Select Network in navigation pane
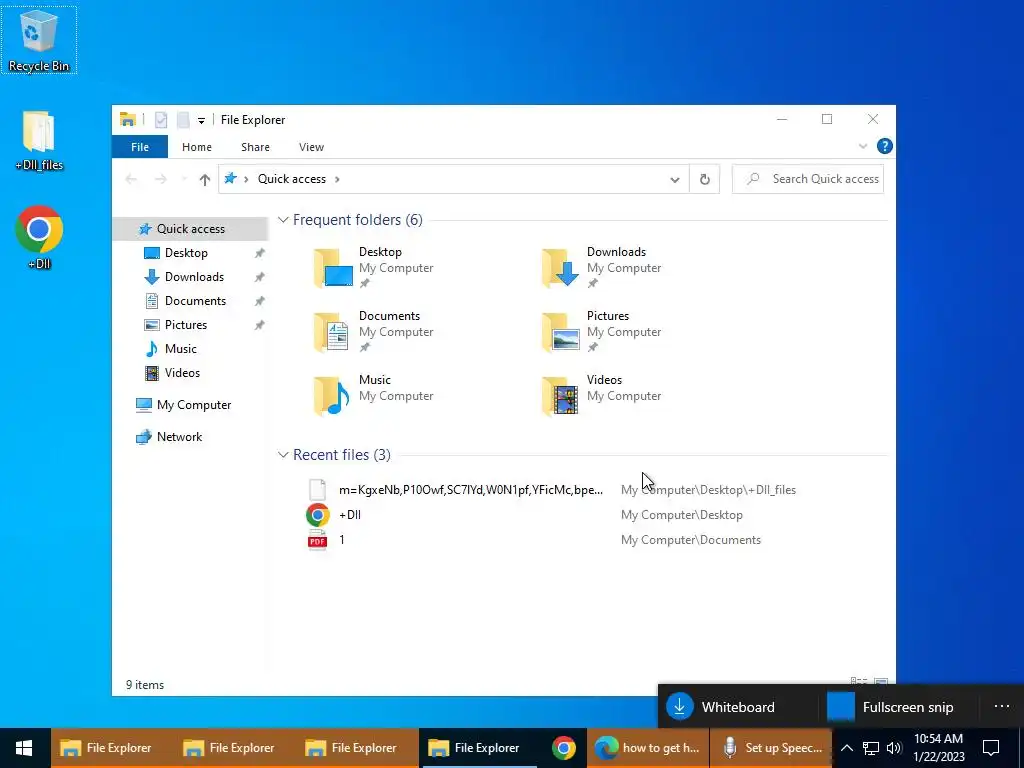The height and width of the screenshot is (768, 1024). click(180, 437)
